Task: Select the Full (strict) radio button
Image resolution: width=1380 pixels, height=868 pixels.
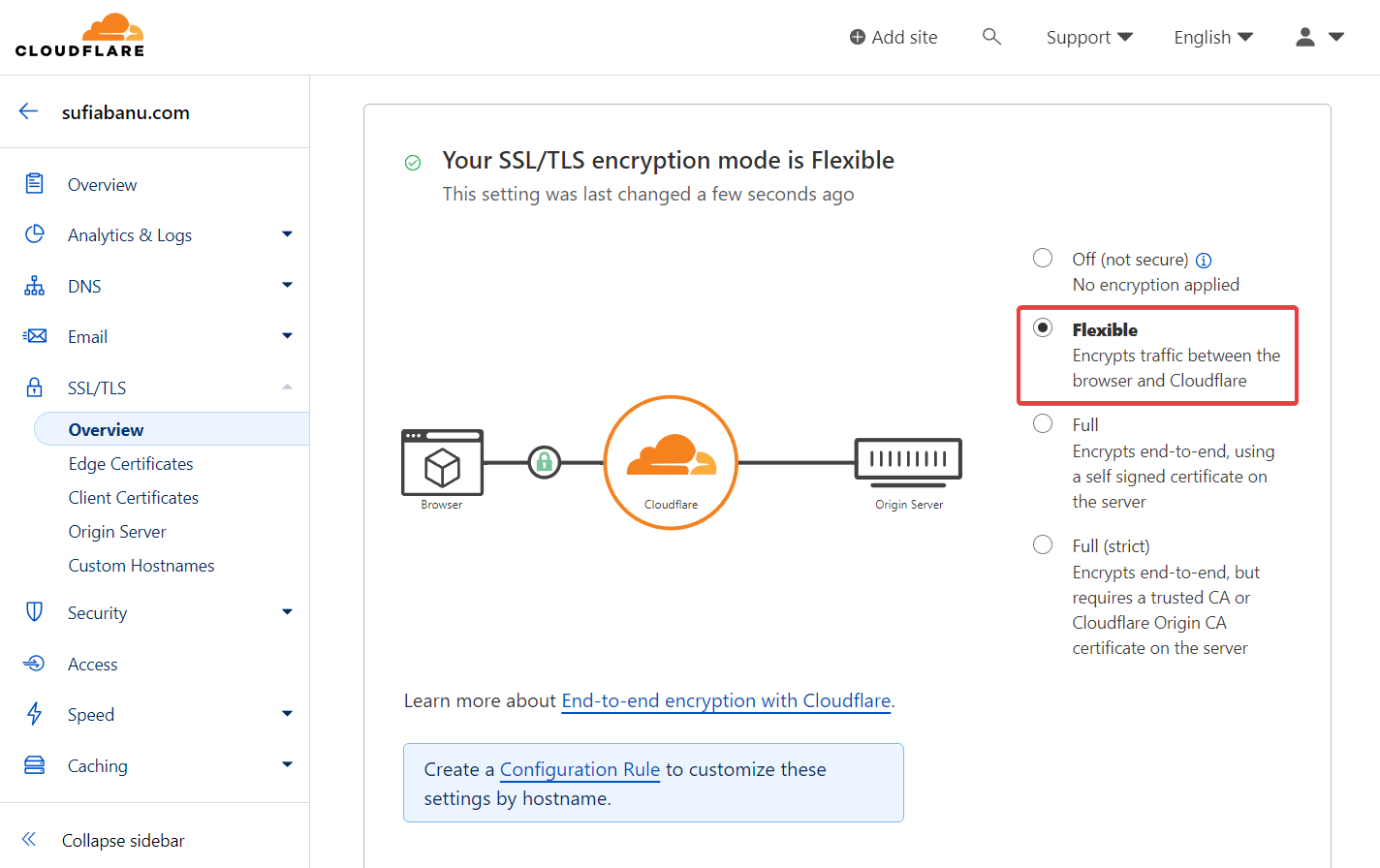Action: click(1043, 544)
